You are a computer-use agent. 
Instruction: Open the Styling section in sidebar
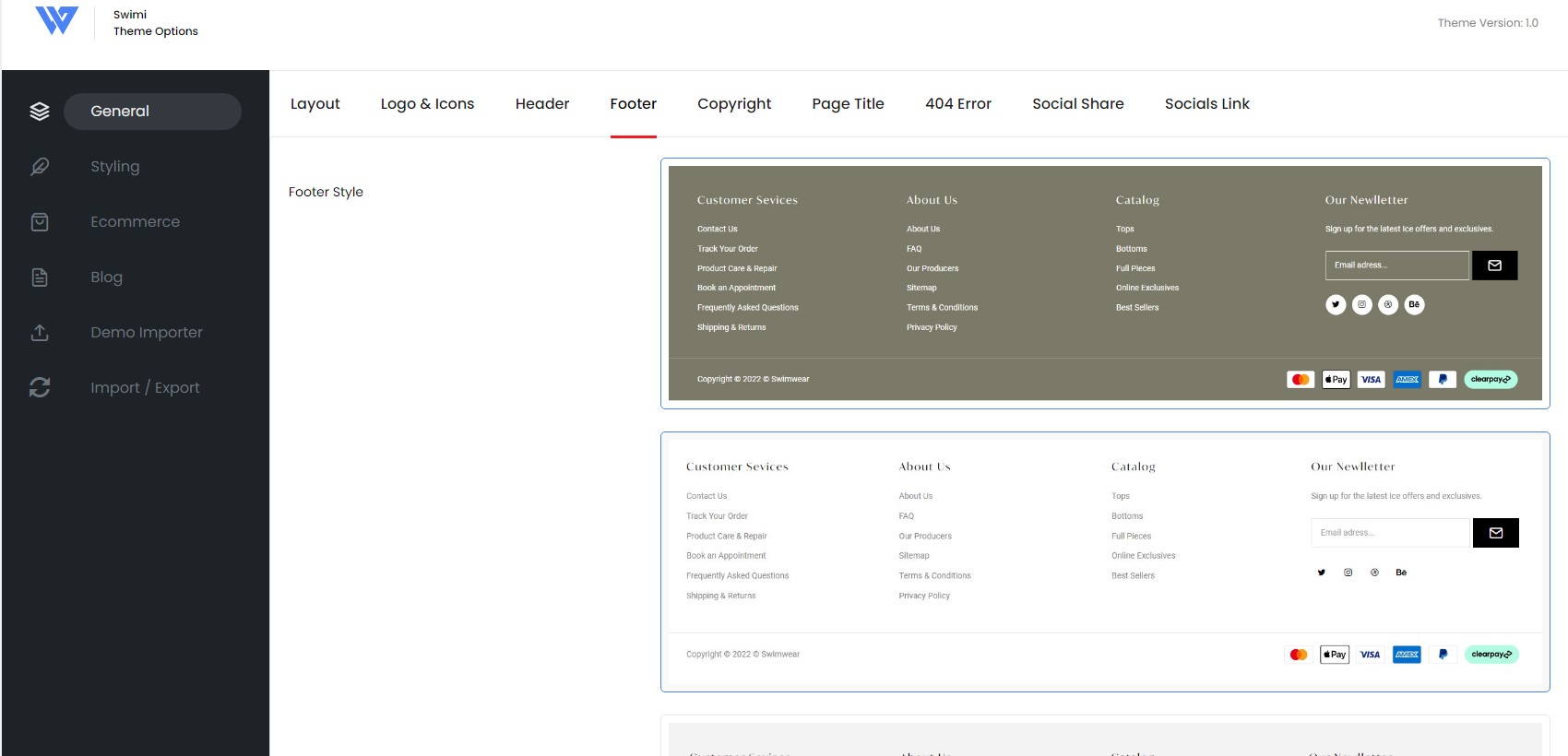pyautogui.click(x=115, y=167)
